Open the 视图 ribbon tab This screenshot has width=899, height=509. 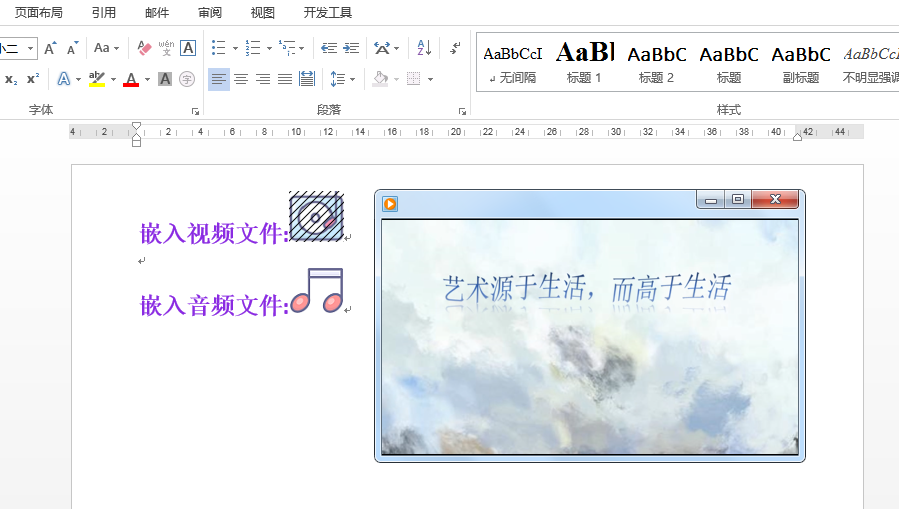(x=263, y=13)
